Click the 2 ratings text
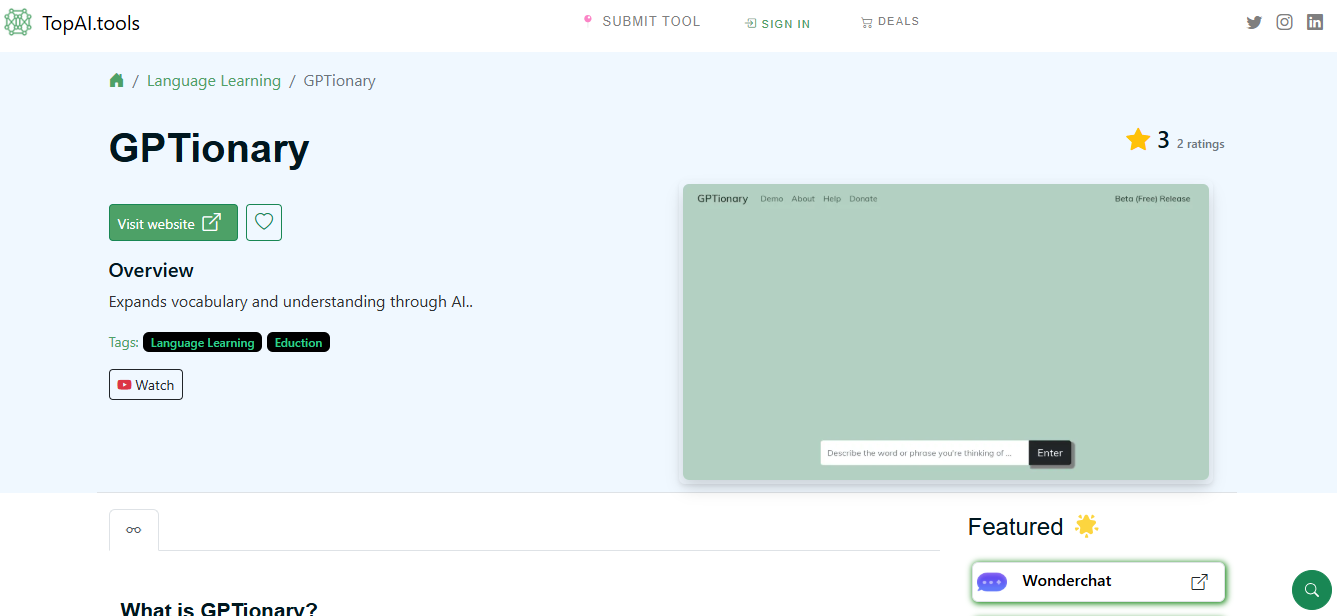Screen dimensions: 1337x616 point(1200,144)
